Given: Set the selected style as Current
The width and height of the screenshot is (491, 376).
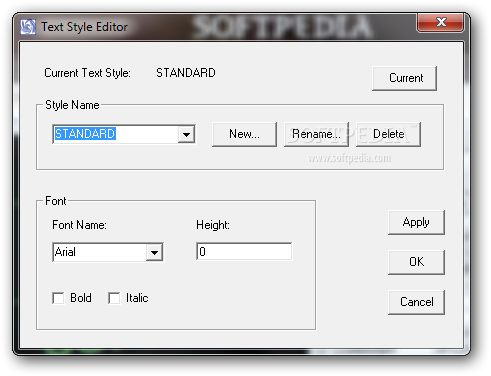Looking at the screenshot, I should 404,78.
